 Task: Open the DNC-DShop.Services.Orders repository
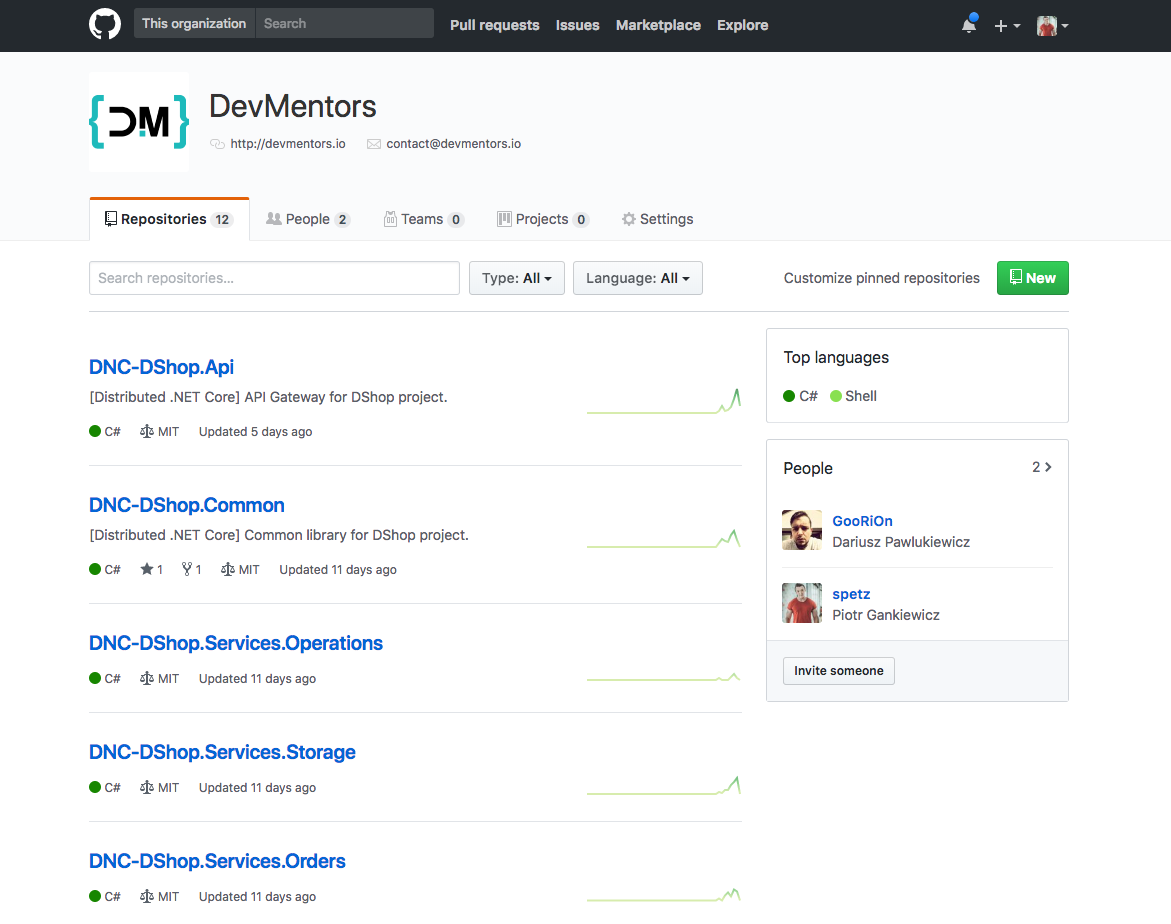217,861
